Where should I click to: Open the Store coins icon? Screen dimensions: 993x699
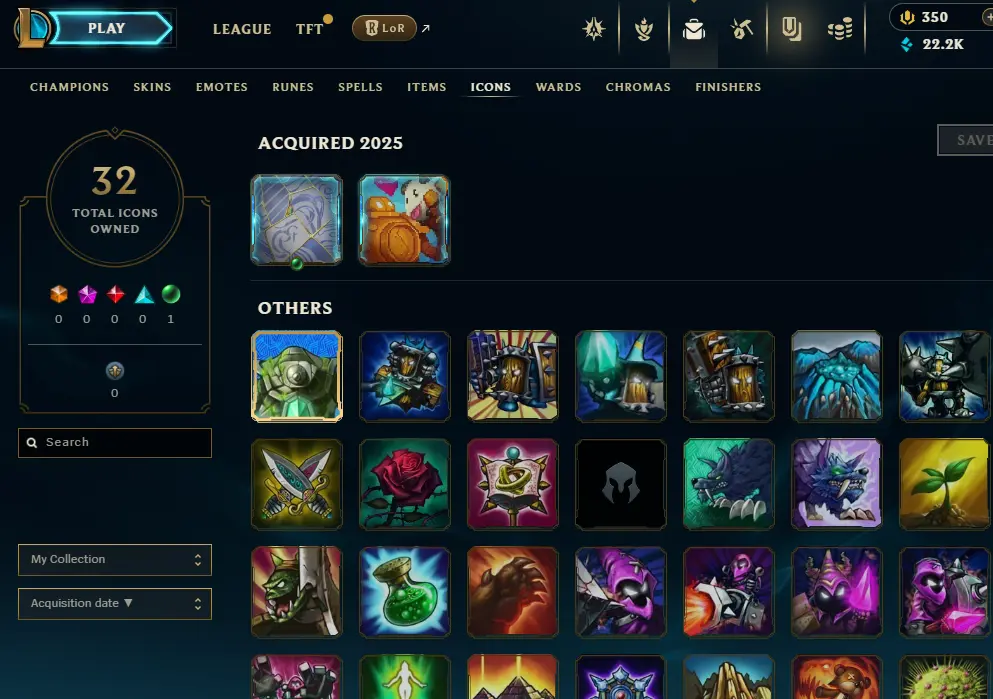(840, 29)
